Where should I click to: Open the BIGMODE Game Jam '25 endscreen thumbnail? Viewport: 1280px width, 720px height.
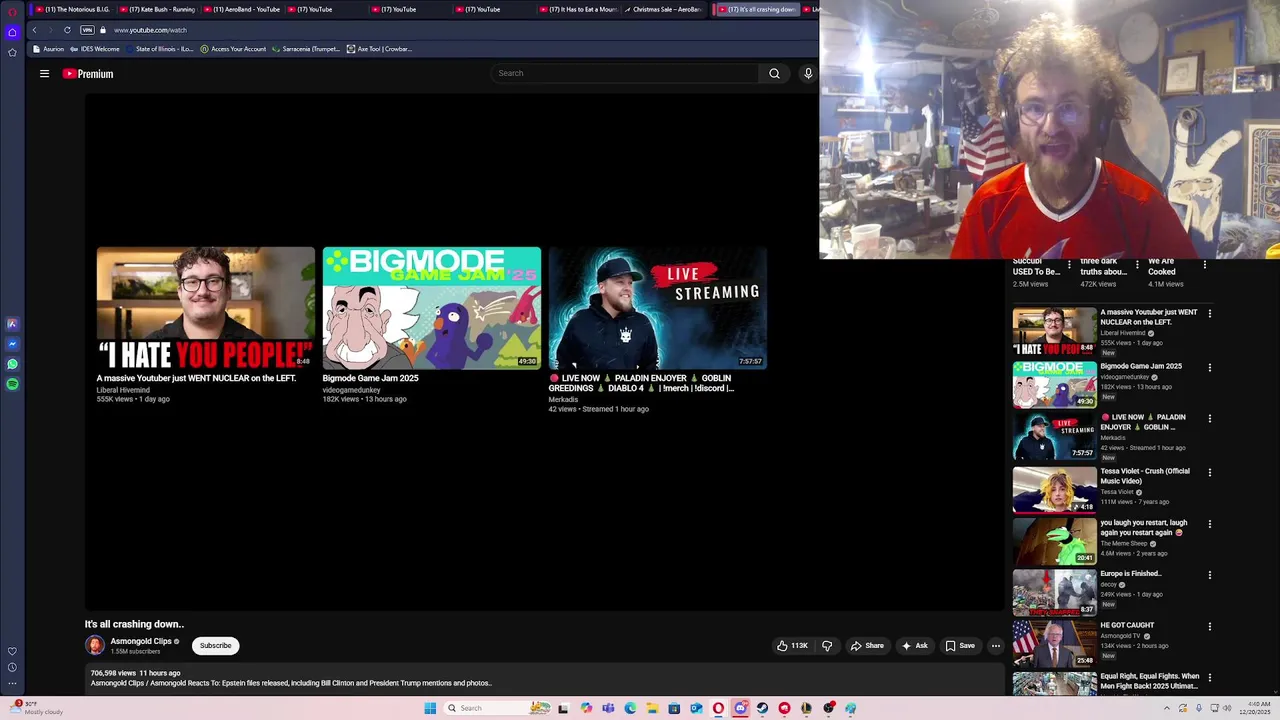[x=432, y=308]
